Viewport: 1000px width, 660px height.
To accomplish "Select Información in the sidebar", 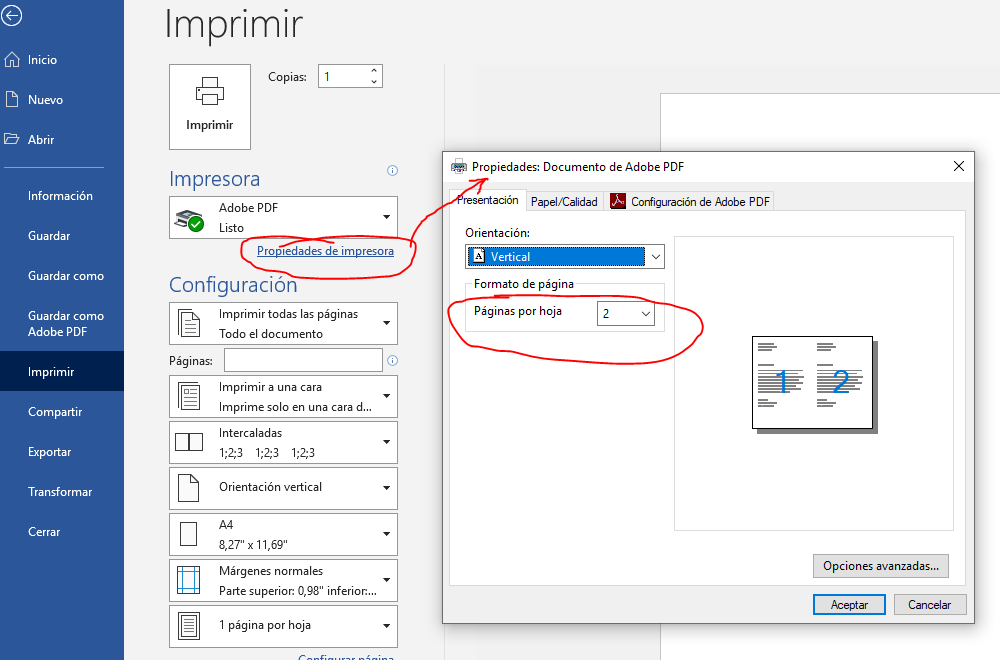I will click(x=62, y=196).
